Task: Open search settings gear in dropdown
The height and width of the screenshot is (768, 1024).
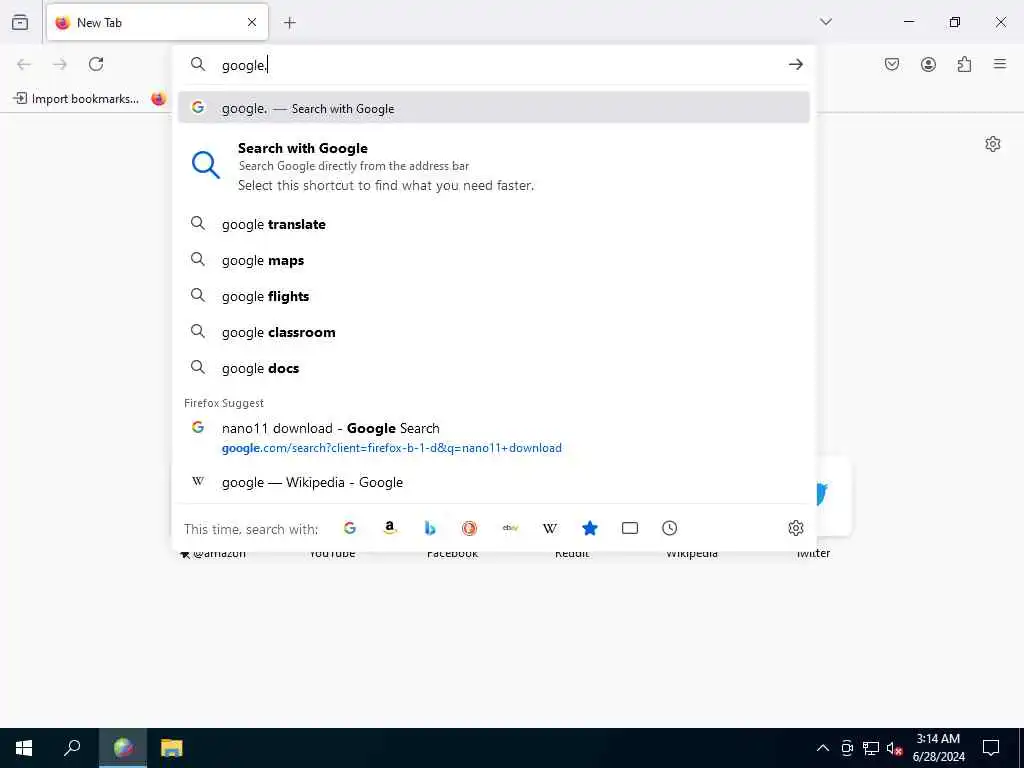Action: pos(795,528)
